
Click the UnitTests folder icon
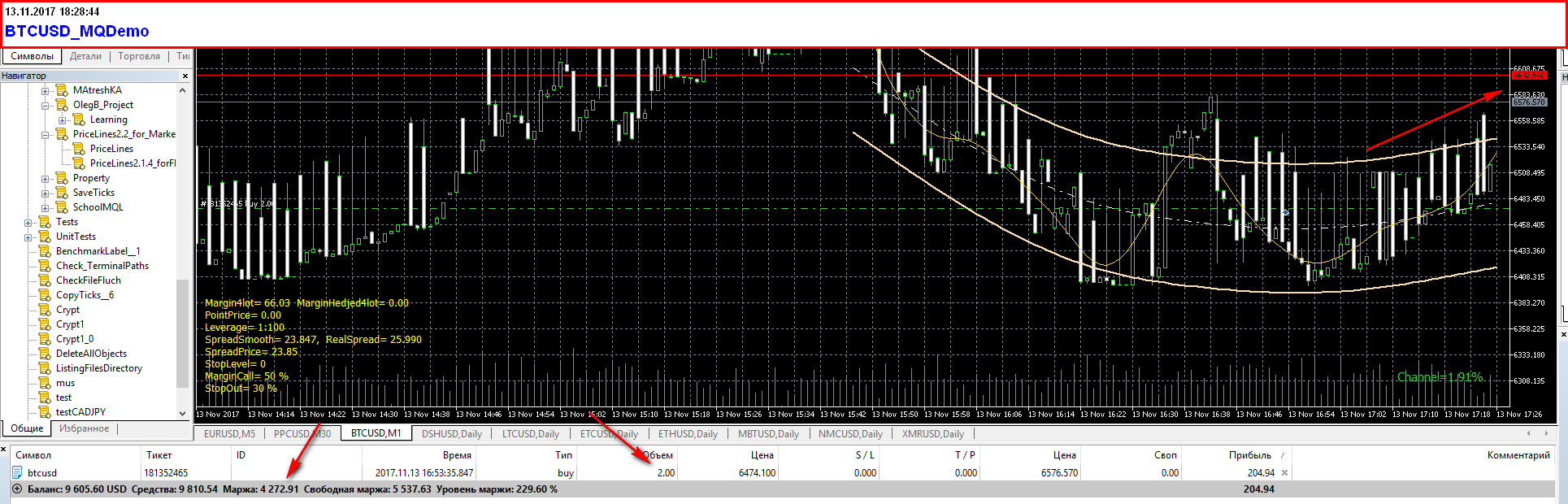[x=45, y=237]
